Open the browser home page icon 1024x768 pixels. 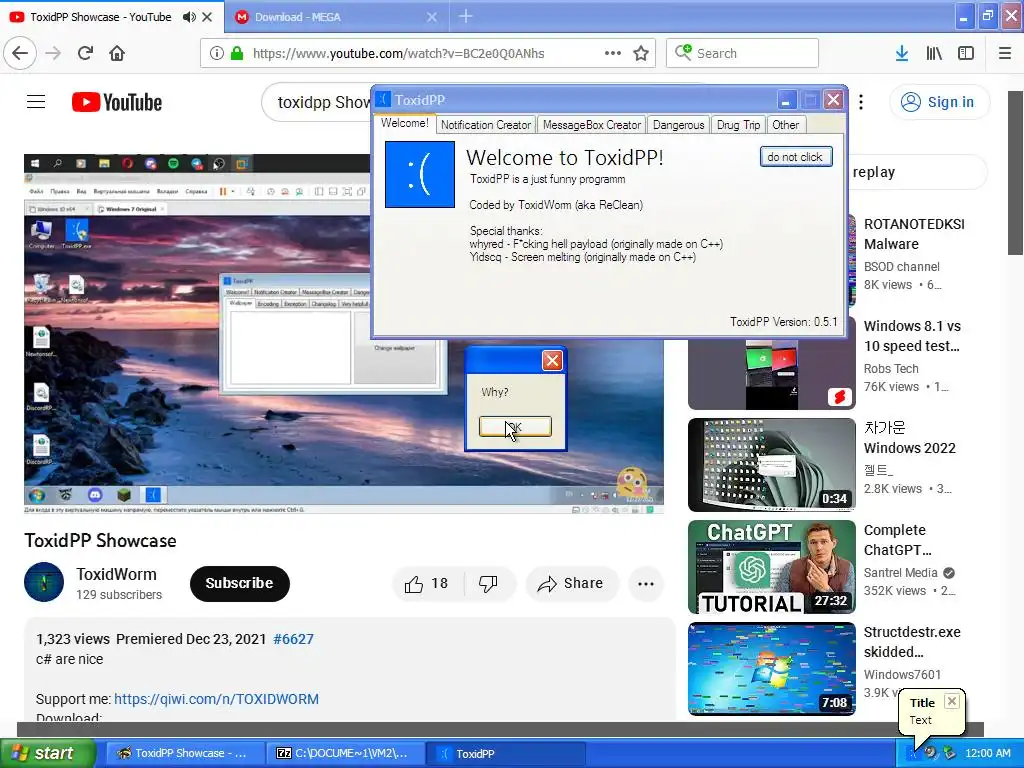click(117, 53)
